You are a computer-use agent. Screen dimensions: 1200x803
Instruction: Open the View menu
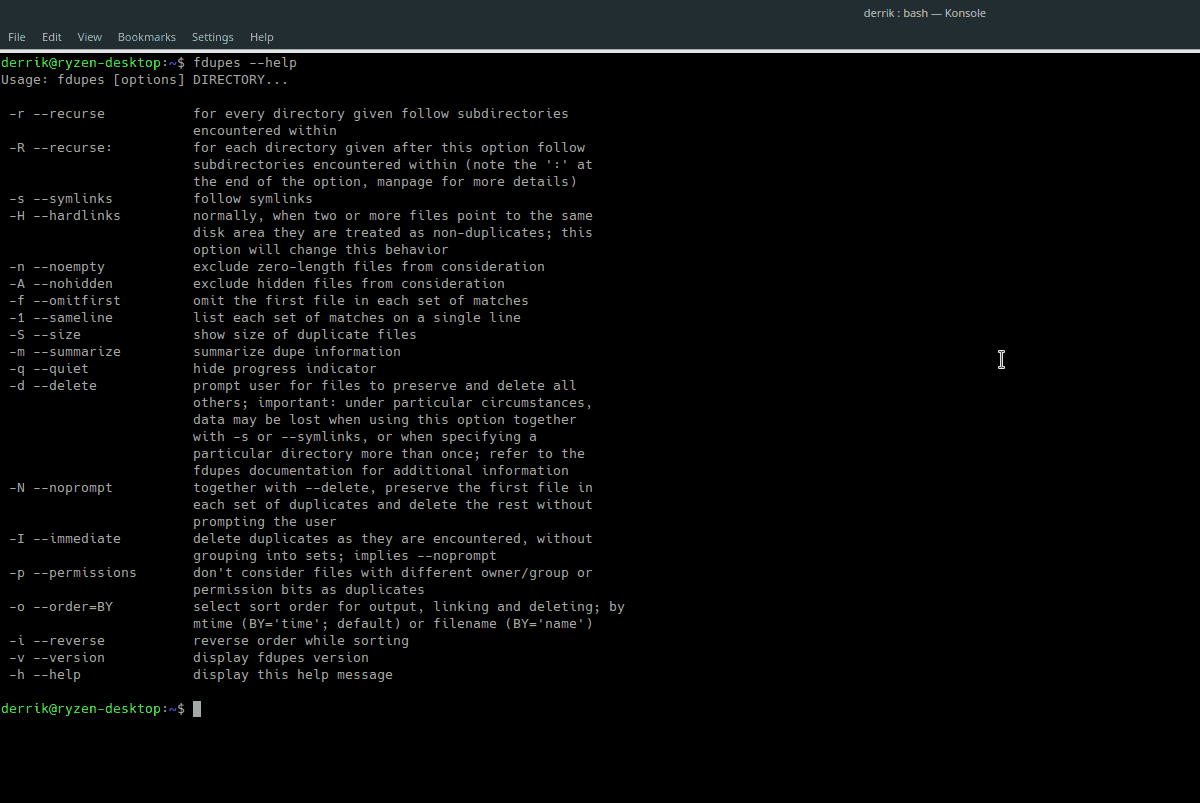pyautogui.click(x=90, y=37)
